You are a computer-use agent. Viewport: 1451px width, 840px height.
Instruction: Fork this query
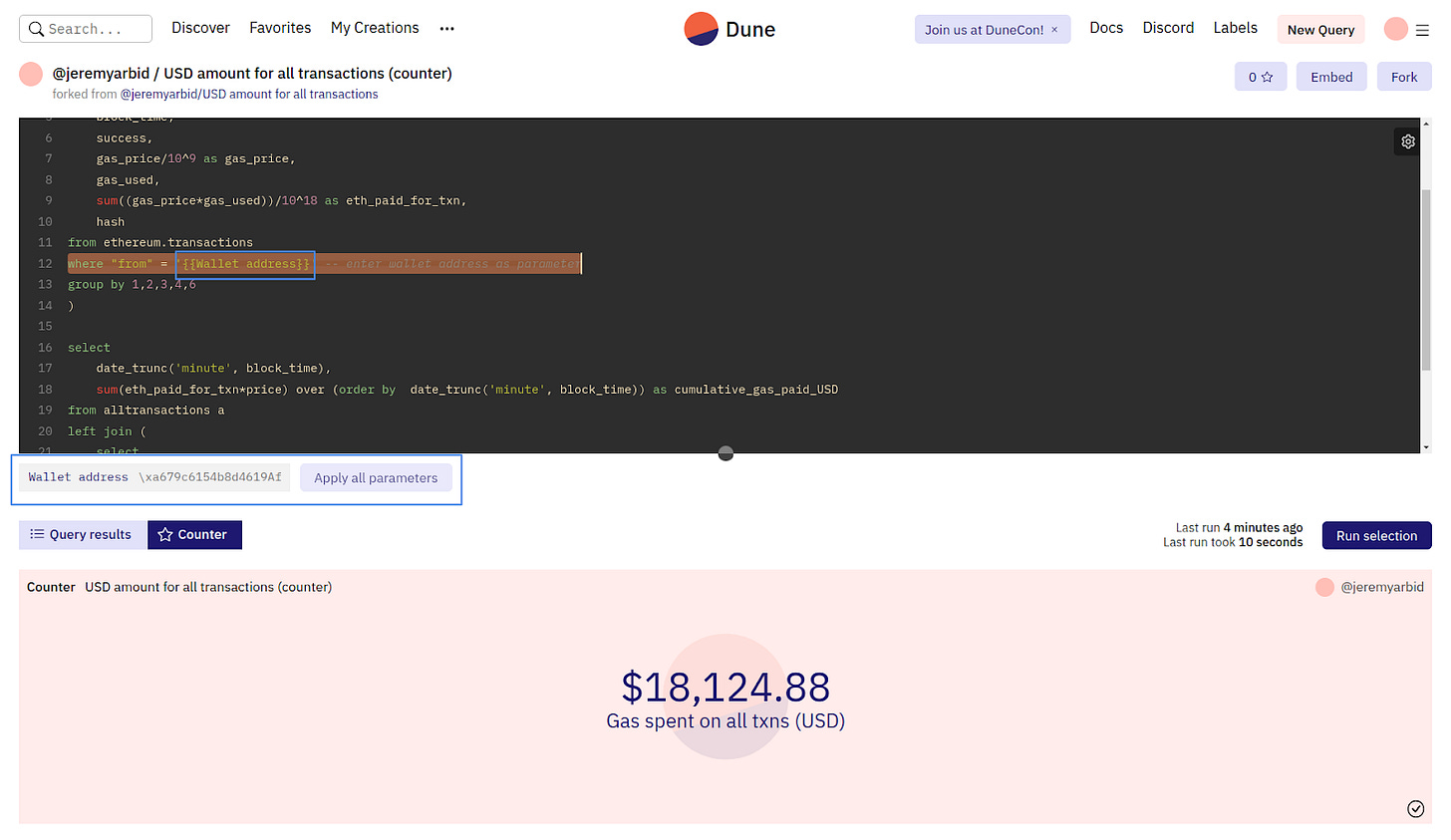pyautogui.click(x=1404, y=77)
